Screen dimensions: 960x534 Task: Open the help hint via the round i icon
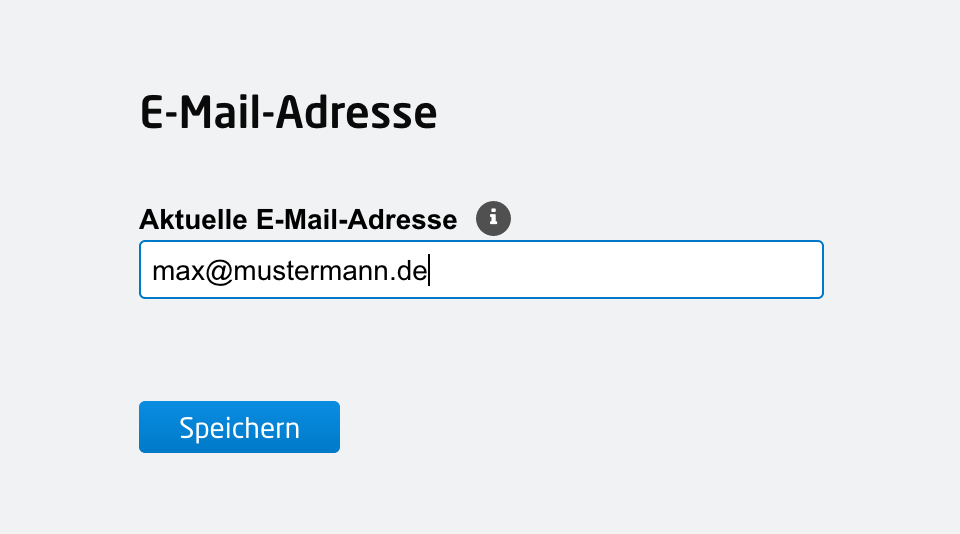click(x=493, y=218)
